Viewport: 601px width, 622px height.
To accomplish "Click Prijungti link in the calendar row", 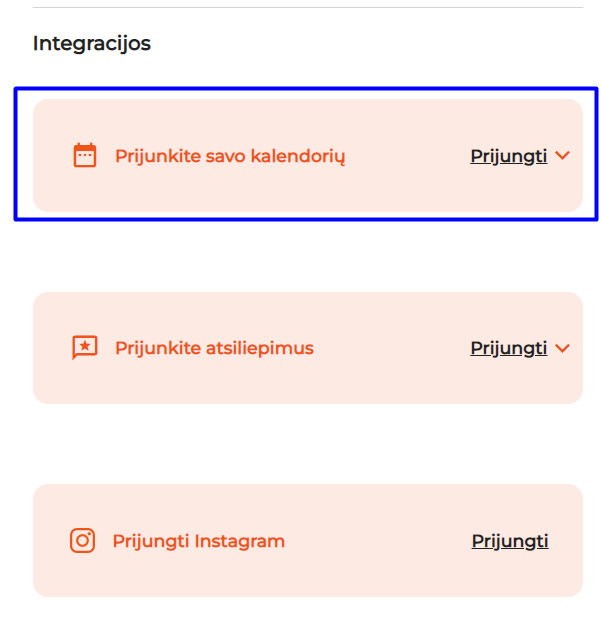I will 508,156.
